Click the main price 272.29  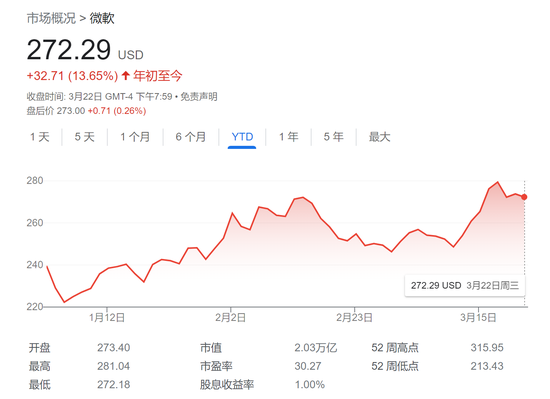(x=69, y=50)
